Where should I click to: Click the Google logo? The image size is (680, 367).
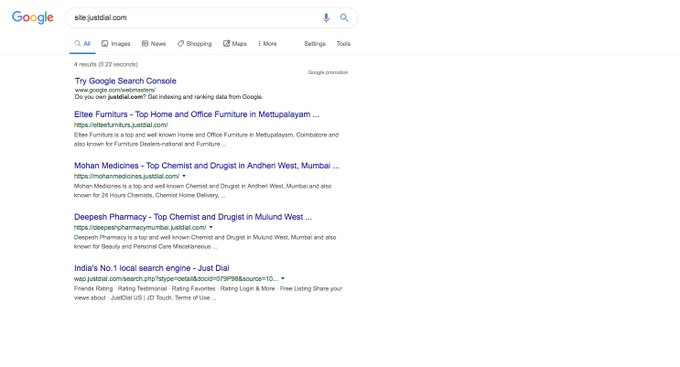pyautogui.click(x=33, y=17)
